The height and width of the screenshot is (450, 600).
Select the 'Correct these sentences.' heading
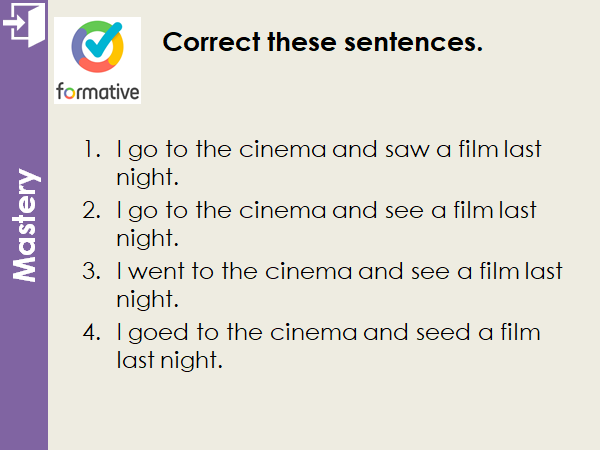coord(322,43)
